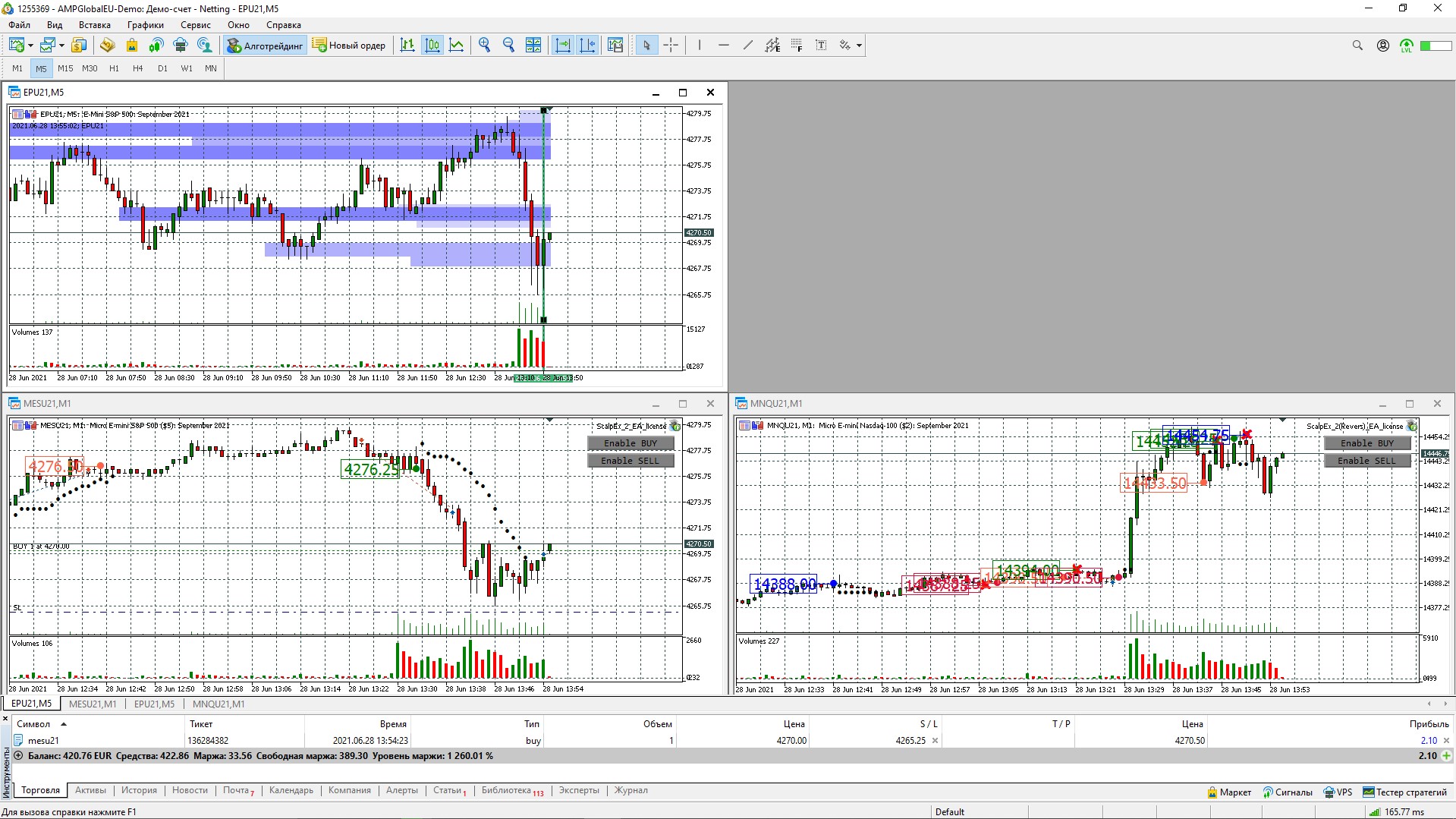Switch chart to line chart type

[456, 46]
